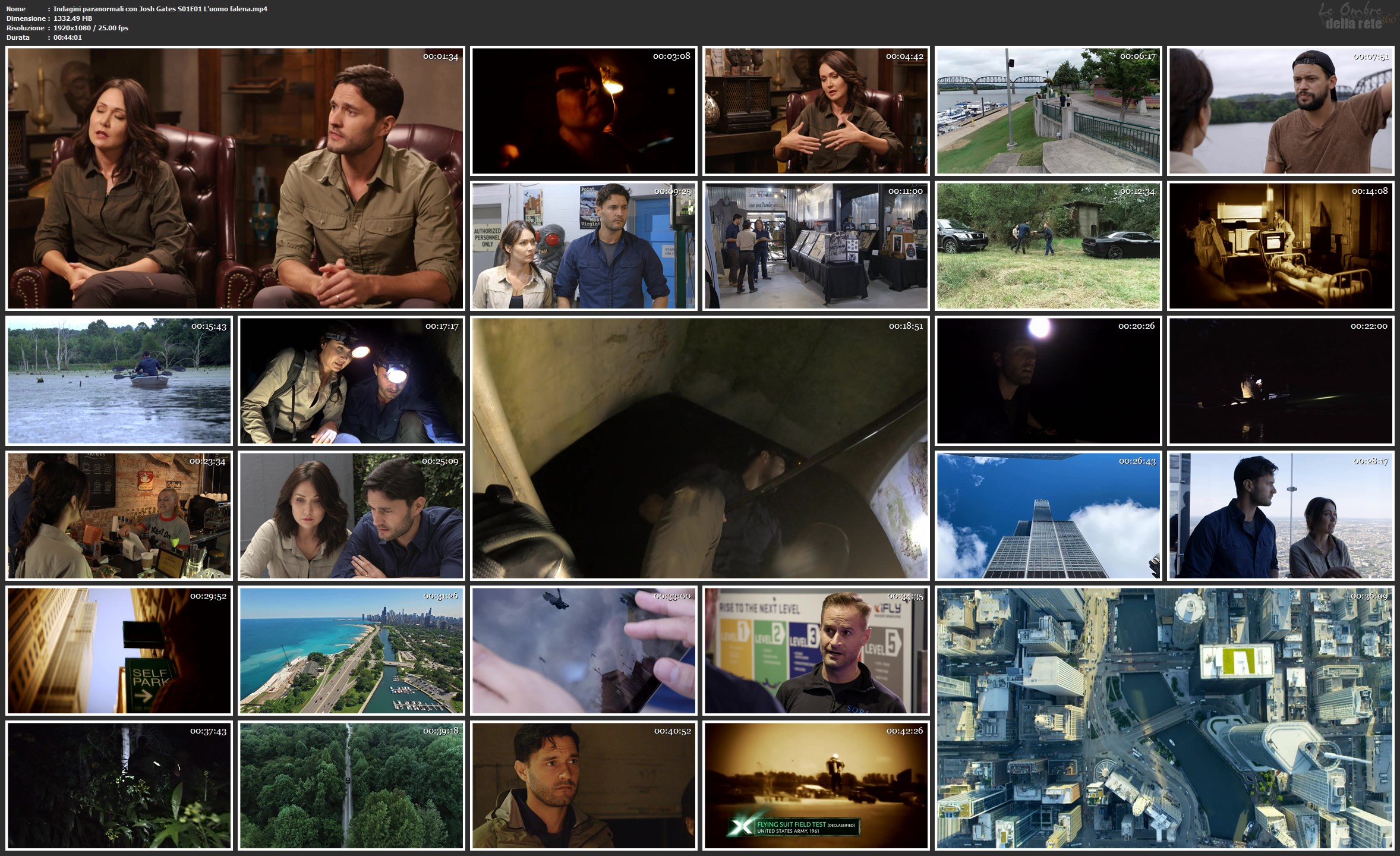
Task: Click the coffee shop frame at 00:23:34
Action: (x=119, y=516)
